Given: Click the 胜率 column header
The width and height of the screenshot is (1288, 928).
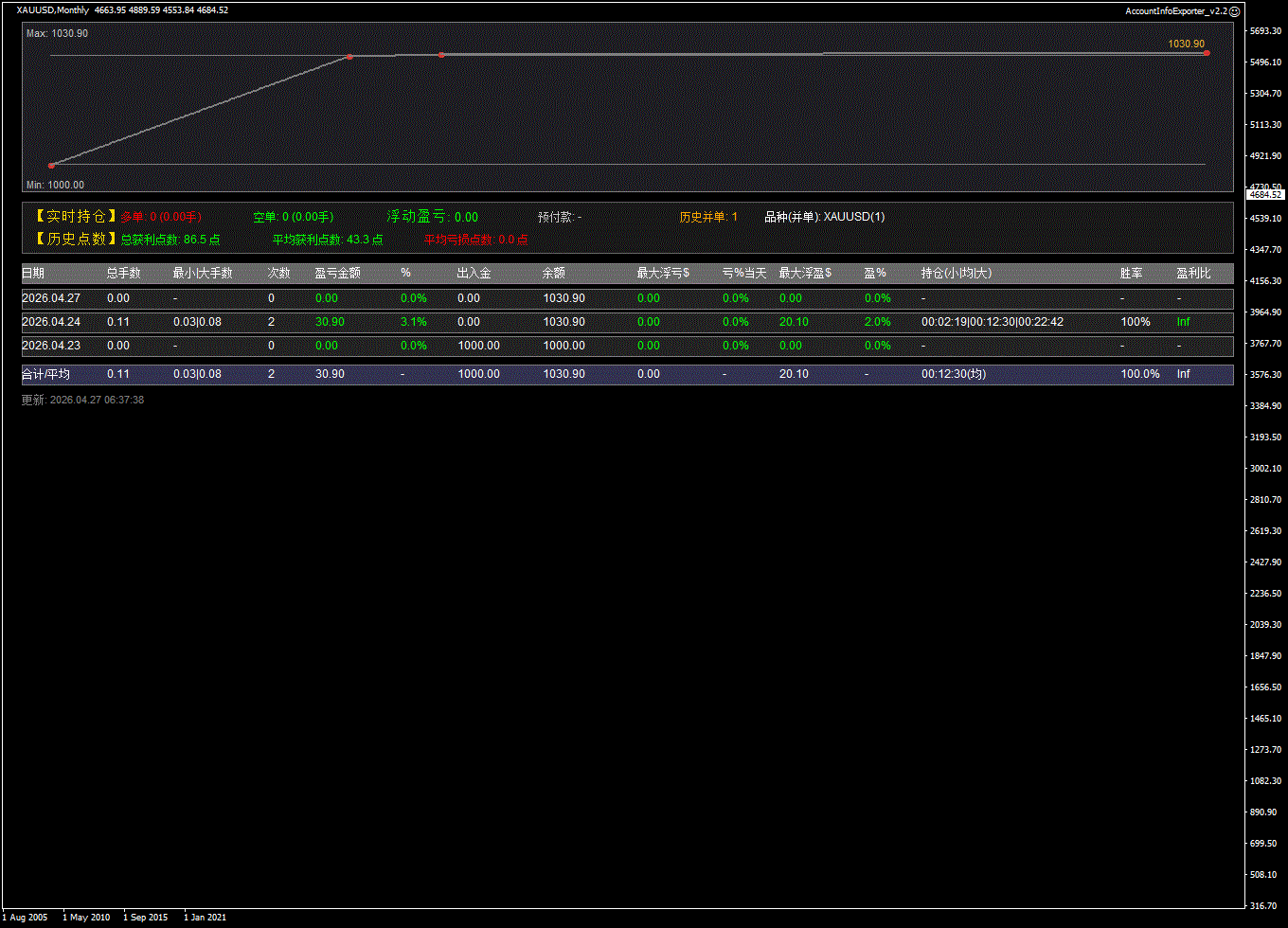Looking at the screenshot, I should pos(1131,274).
